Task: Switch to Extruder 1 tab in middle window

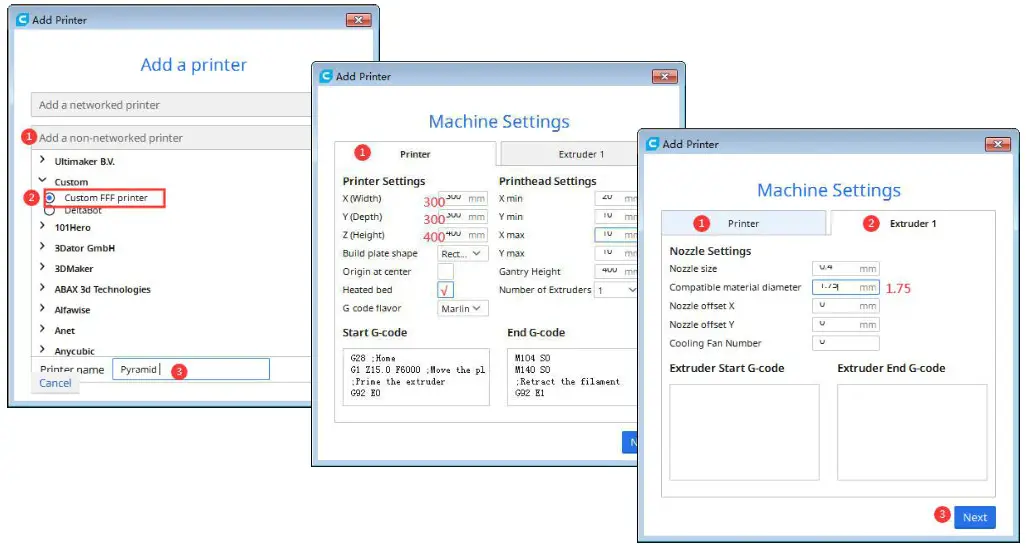Action: 569,154
